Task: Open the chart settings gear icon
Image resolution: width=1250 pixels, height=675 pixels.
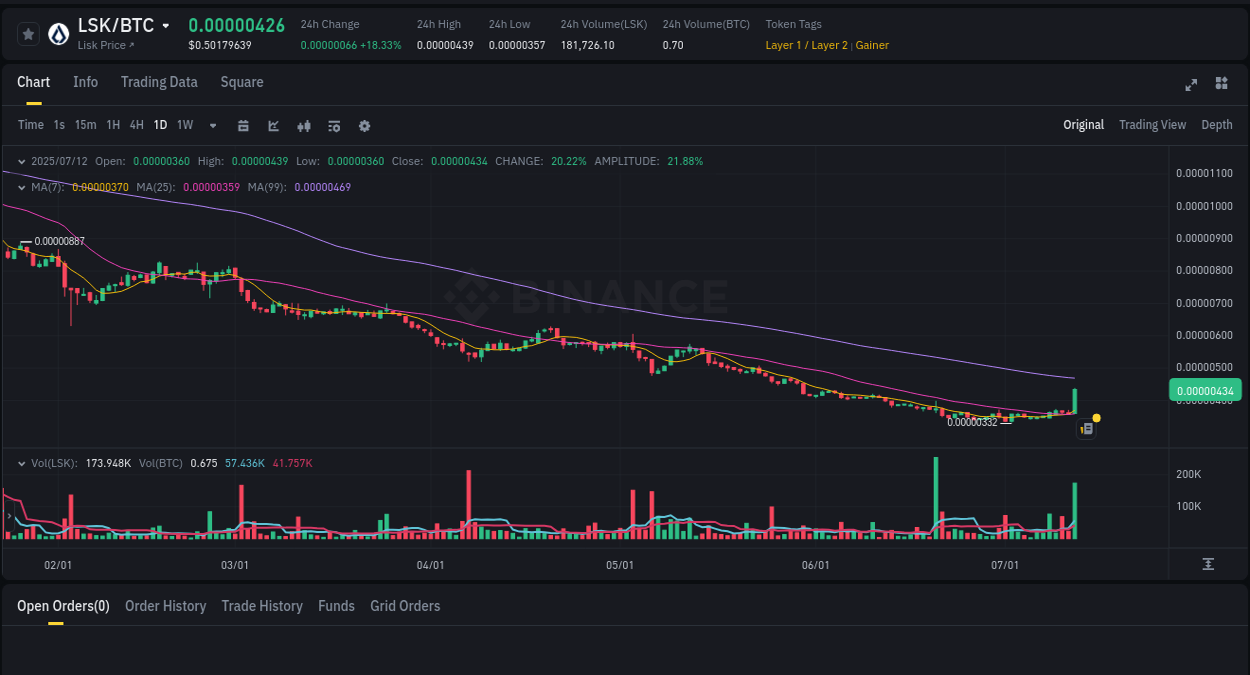Action: click(364, 126)
